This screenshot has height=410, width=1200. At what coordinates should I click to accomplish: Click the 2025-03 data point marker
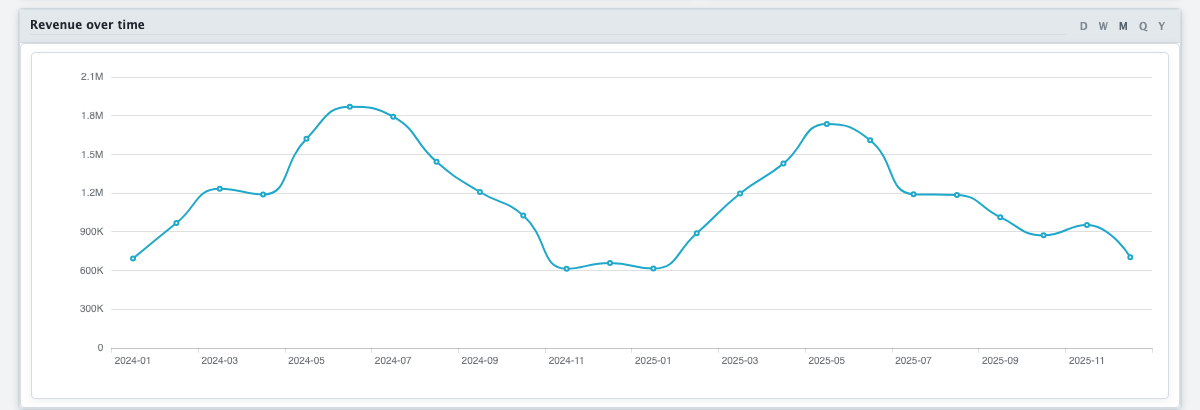coord(740,193)
